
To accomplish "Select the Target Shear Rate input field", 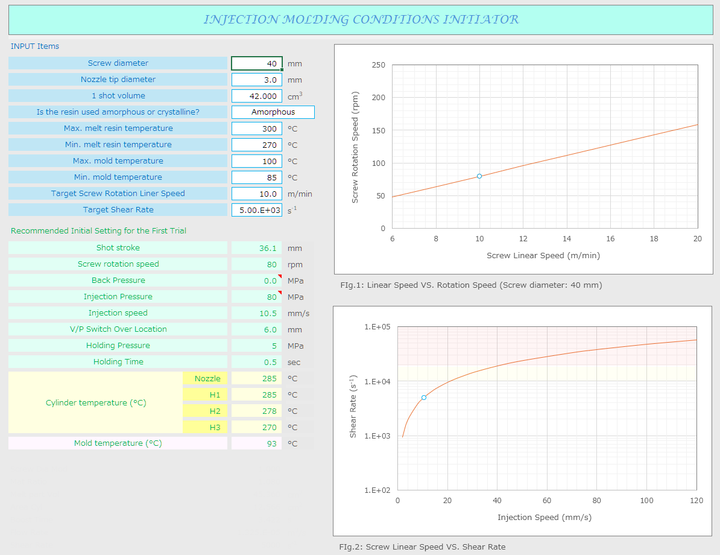I will point(257,210).
